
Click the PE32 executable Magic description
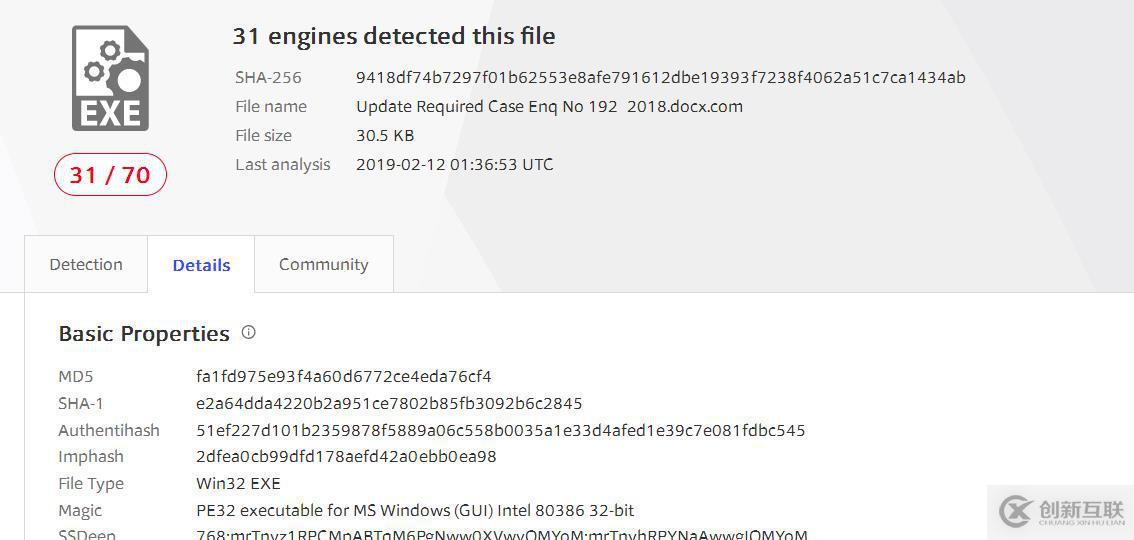pos(415,511)
